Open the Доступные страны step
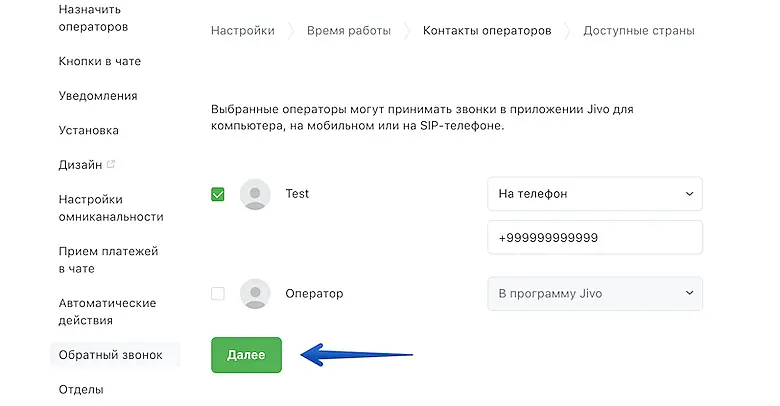780x406 pixels. click(x=638, y=31)
